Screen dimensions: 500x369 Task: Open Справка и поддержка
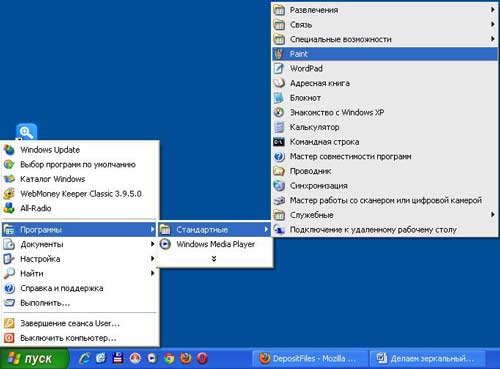click(x=79, y=288)
